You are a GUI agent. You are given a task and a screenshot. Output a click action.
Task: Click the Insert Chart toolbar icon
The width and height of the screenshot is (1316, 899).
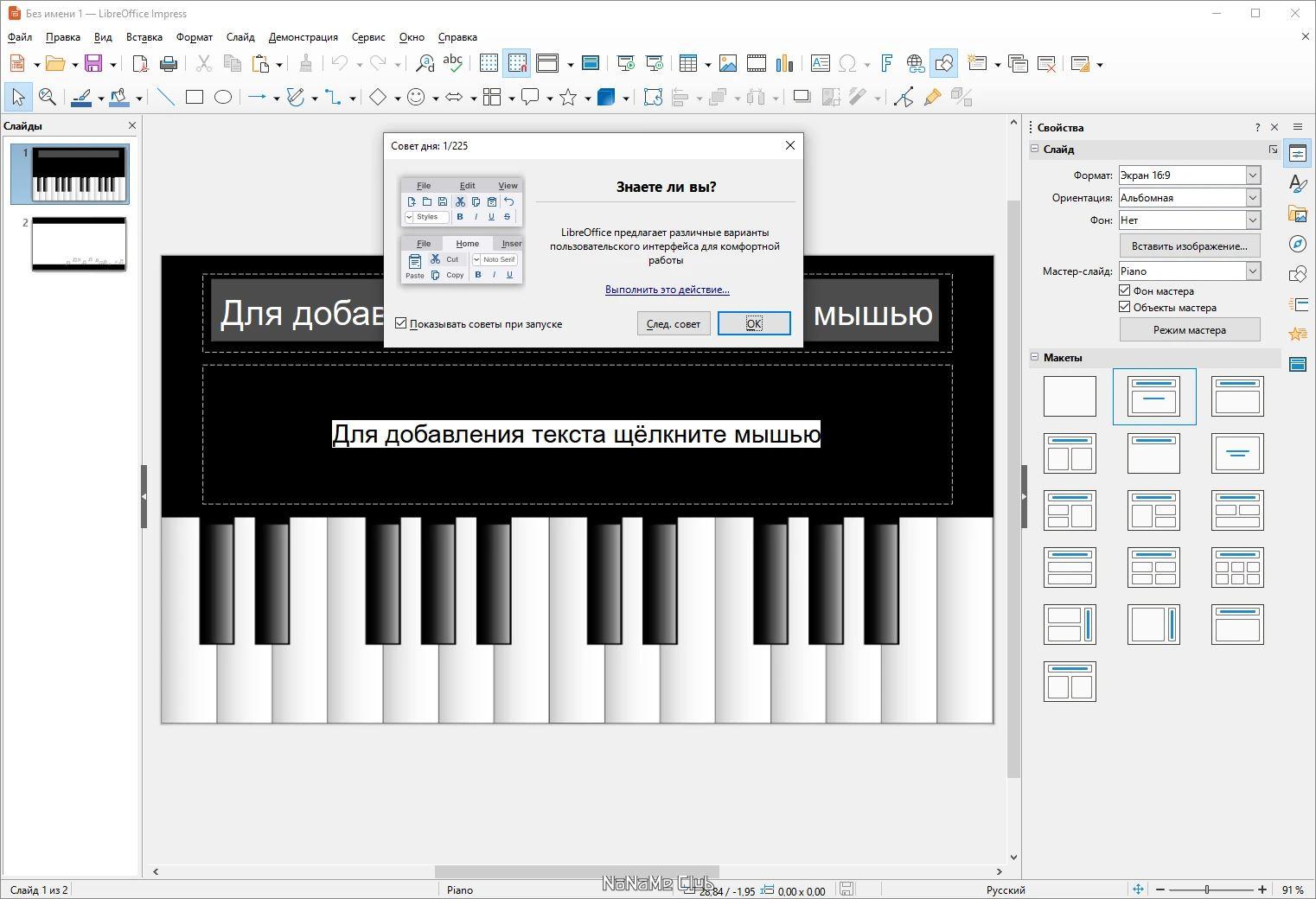tap(785, 63)
